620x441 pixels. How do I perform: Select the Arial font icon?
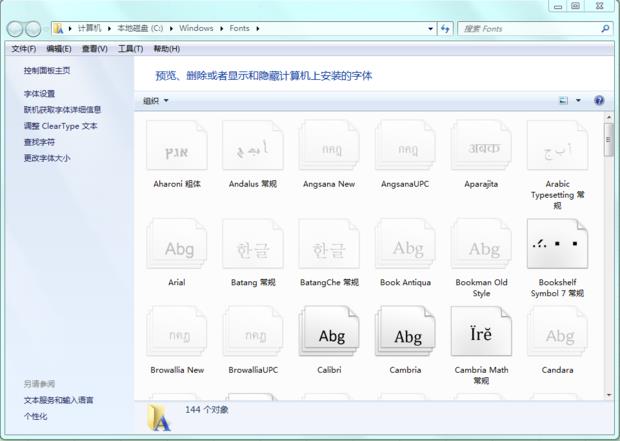click(x=177, y=244)
